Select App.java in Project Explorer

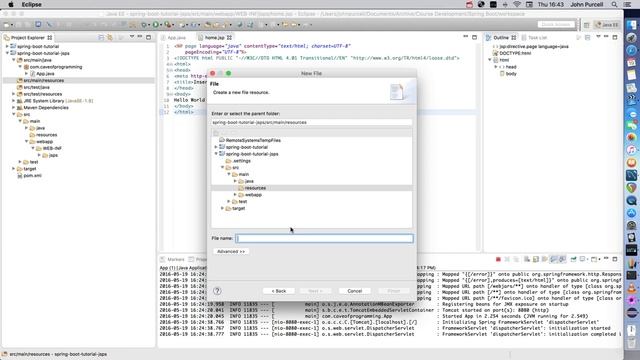click(45, 74)
